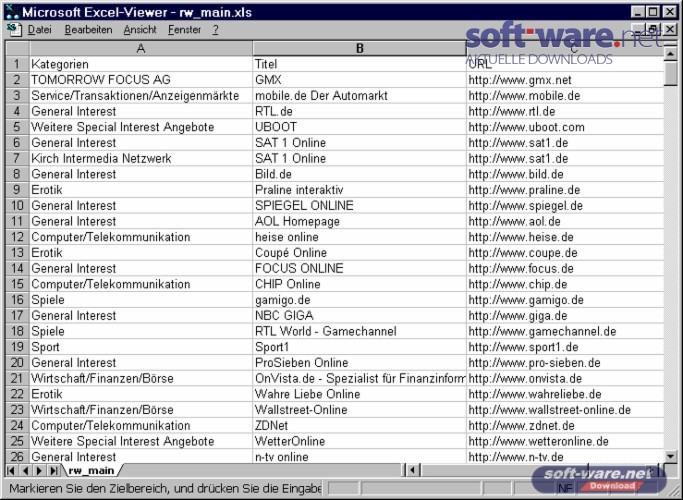Select Coupé Online cell
The width and height of the screenshot is (683, 500).
(359, 253)
